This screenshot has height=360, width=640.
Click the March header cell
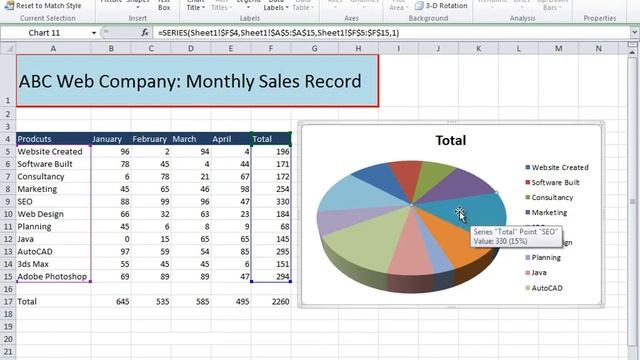191,139
